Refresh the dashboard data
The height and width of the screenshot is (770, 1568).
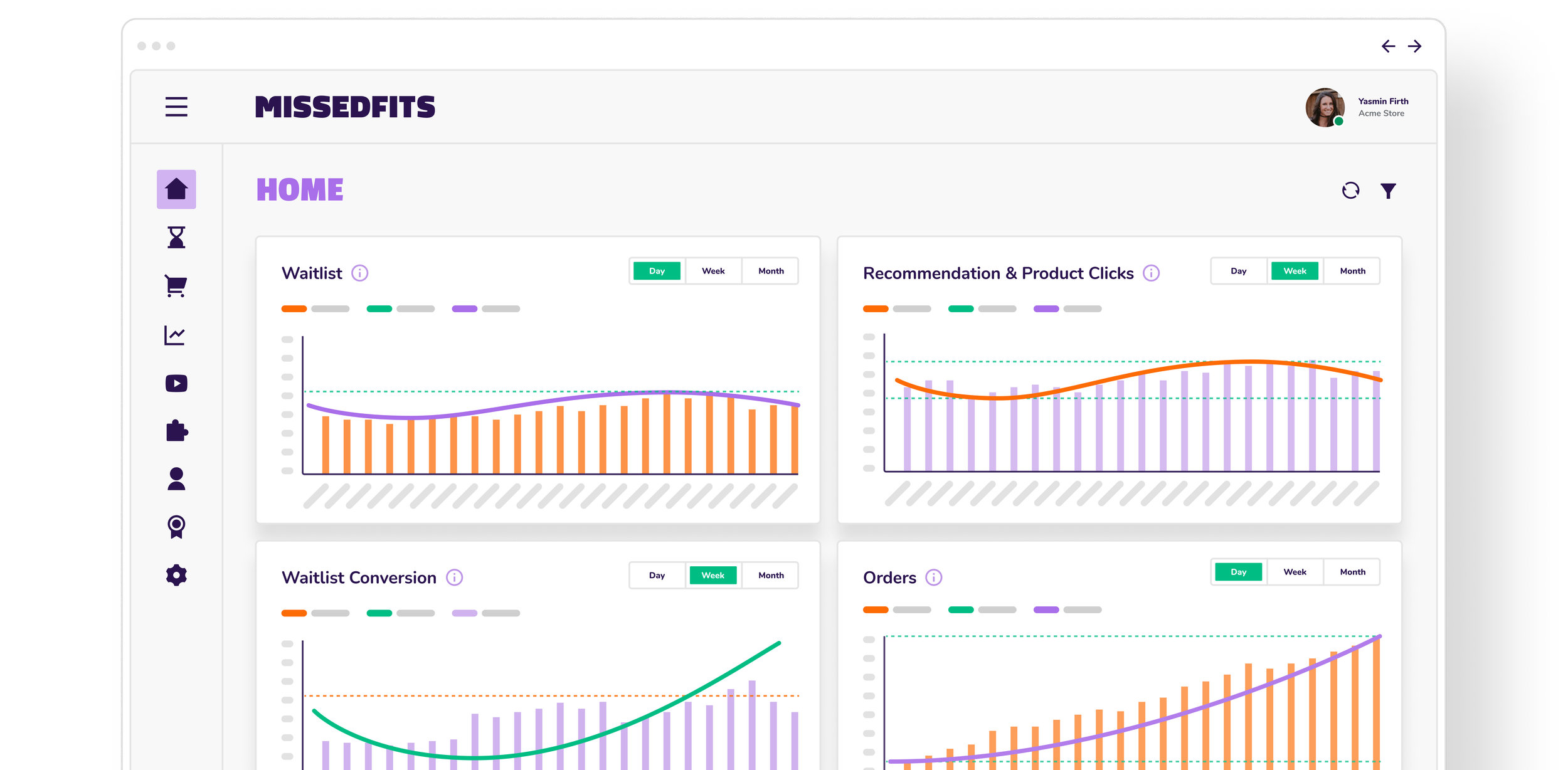click(1350, 191)
